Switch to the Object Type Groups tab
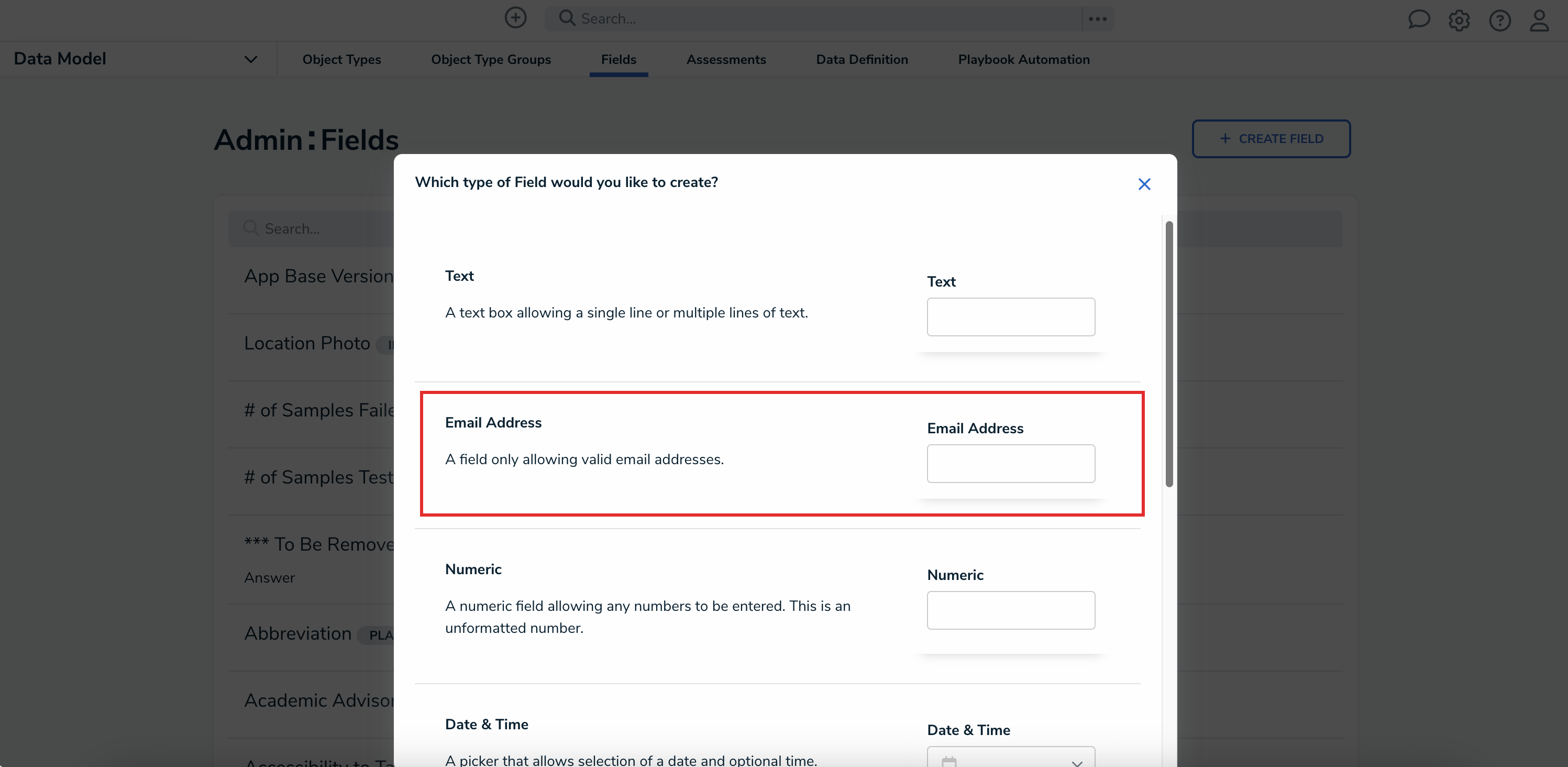1568x767 pixels. 491,59
